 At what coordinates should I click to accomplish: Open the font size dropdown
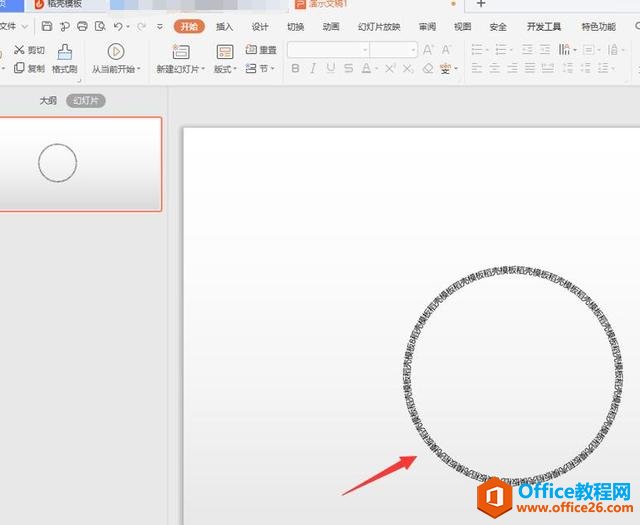pyautogui.click(x=413, y=50)
